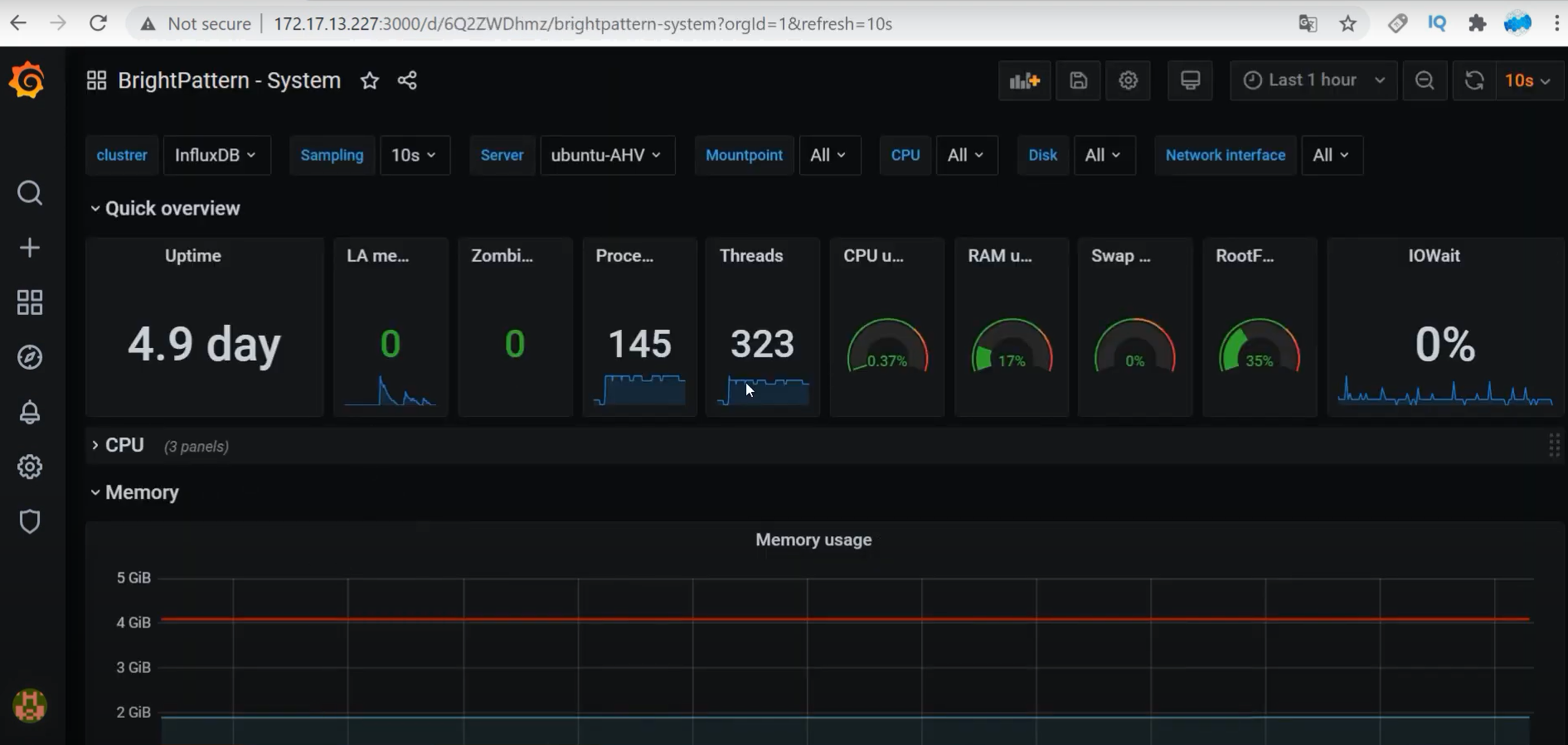
Task: Click the (3 panels) label
Action: (197, 446)
